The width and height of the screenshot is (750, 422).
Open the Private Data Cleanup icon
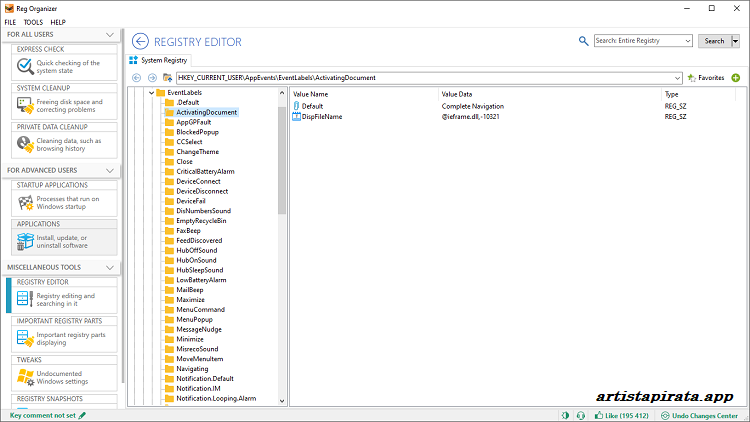[x=25, y=144]
